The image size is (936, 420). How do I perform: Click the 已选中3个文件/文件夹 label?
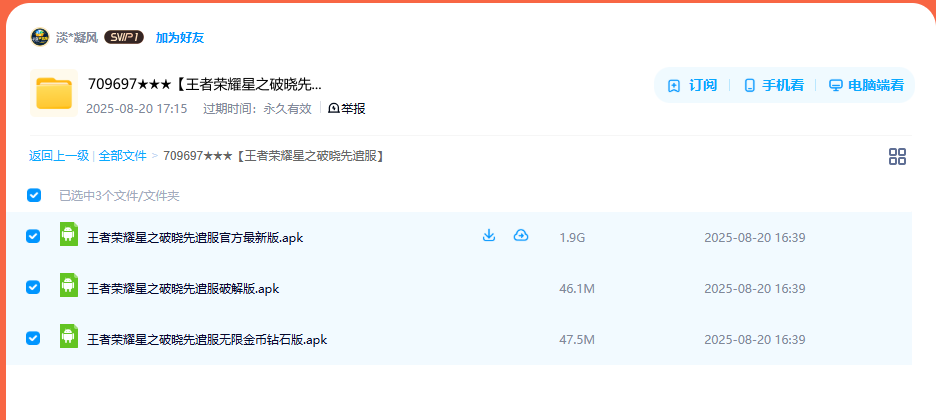tap(119, 196)
